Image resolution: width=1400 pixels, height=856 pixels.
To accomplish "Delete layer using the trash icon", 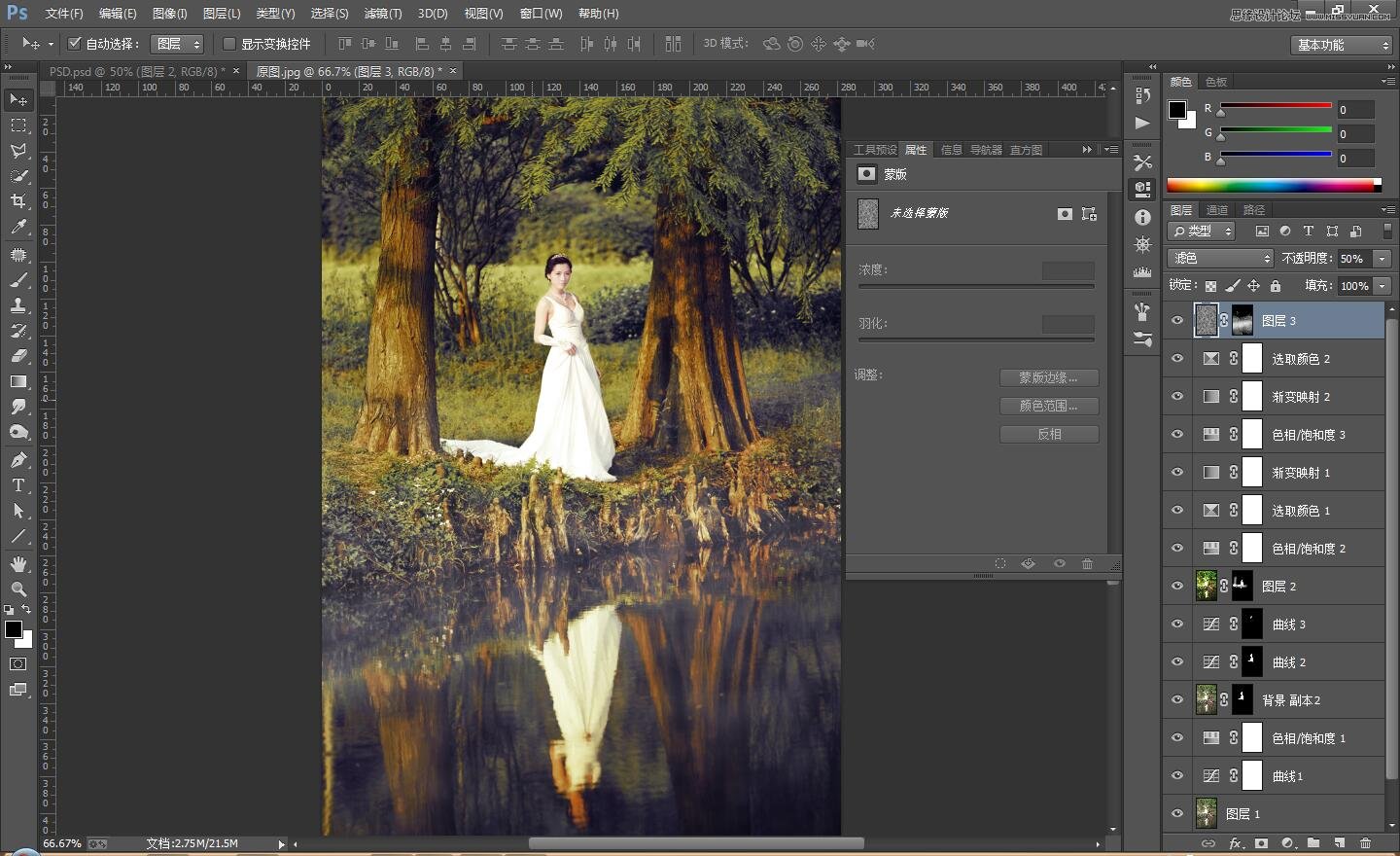I will click(1365, 843).
